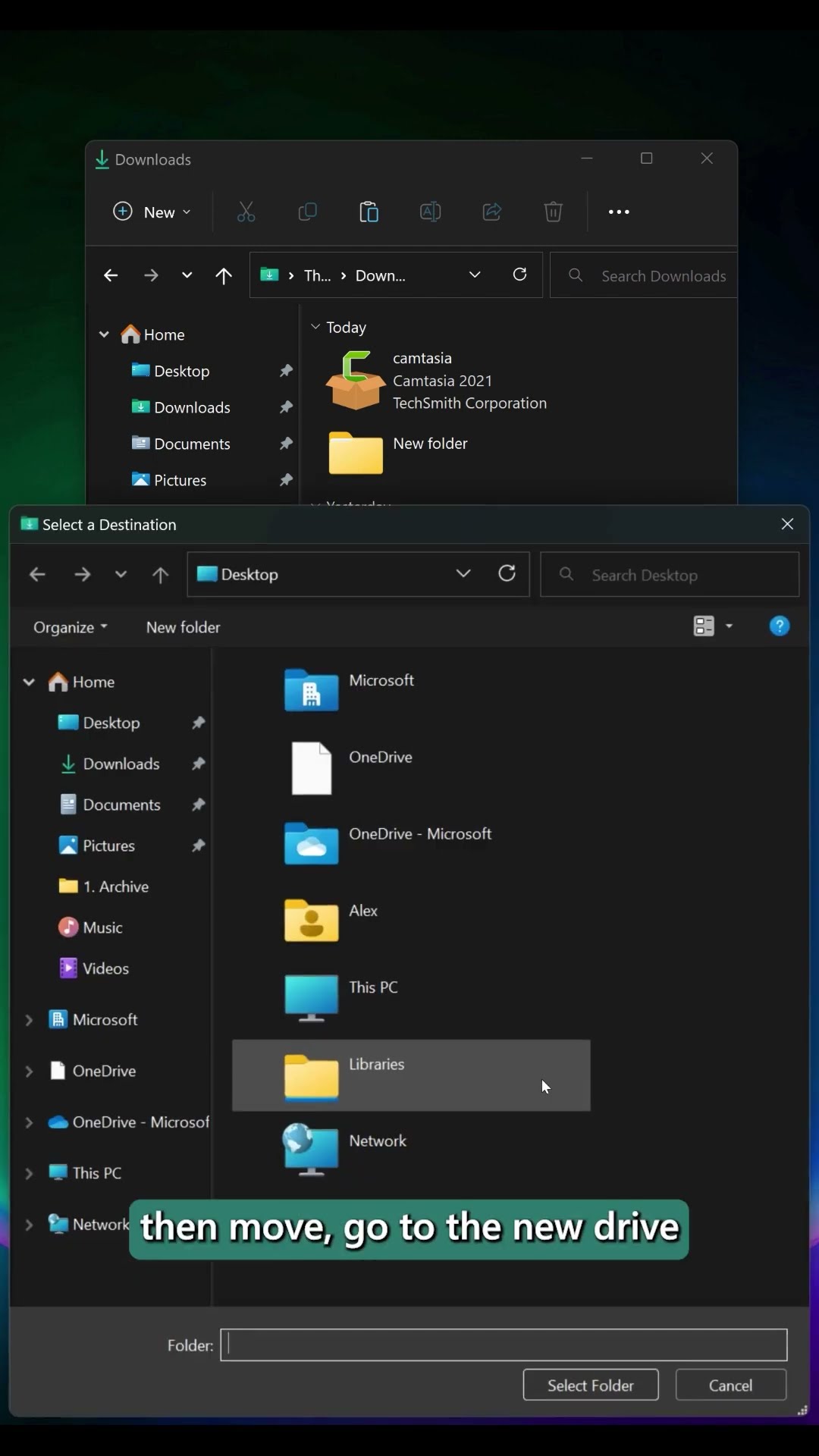Unpin Pictures in the dialog sidebar
The image size is (819, 1456).
point(199,846)
